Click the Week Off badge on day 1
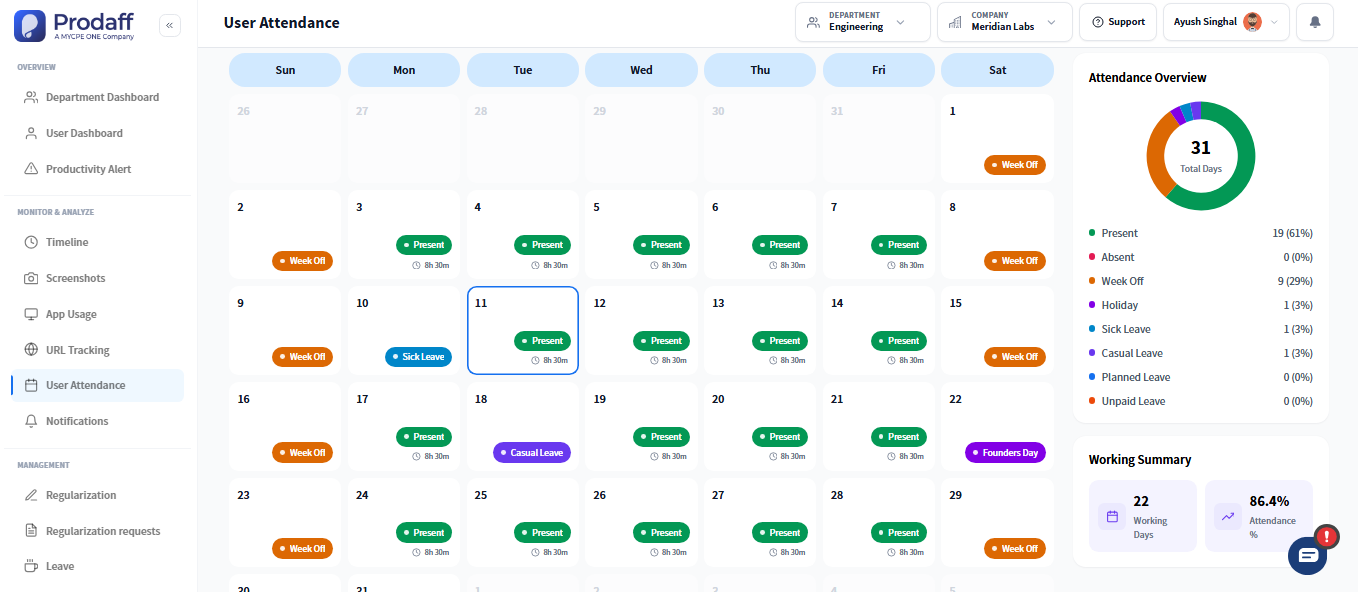Viewport: 1358px width, 592px height. [x=1015, y=165]
